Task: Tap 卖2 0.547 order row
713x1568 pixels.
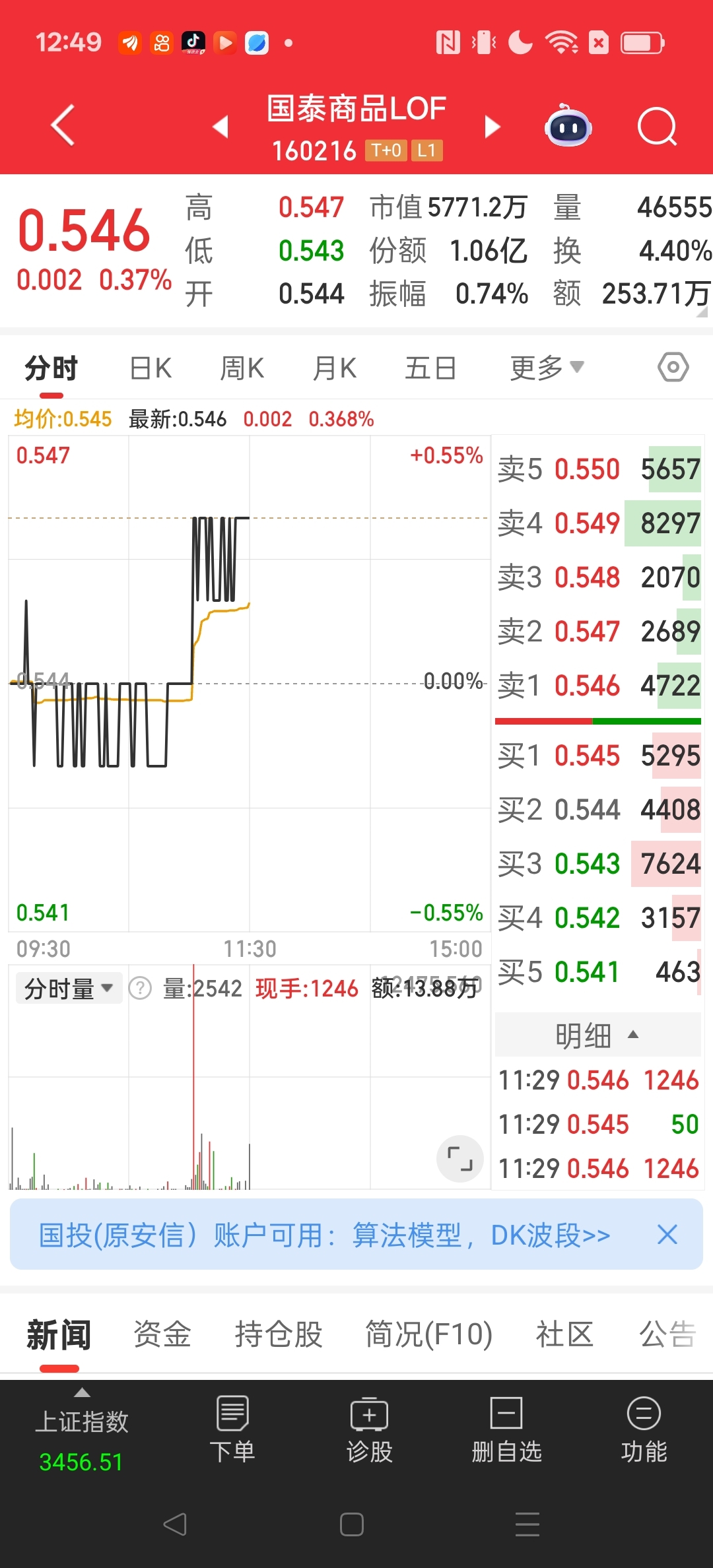Action: tap(598, 632)
